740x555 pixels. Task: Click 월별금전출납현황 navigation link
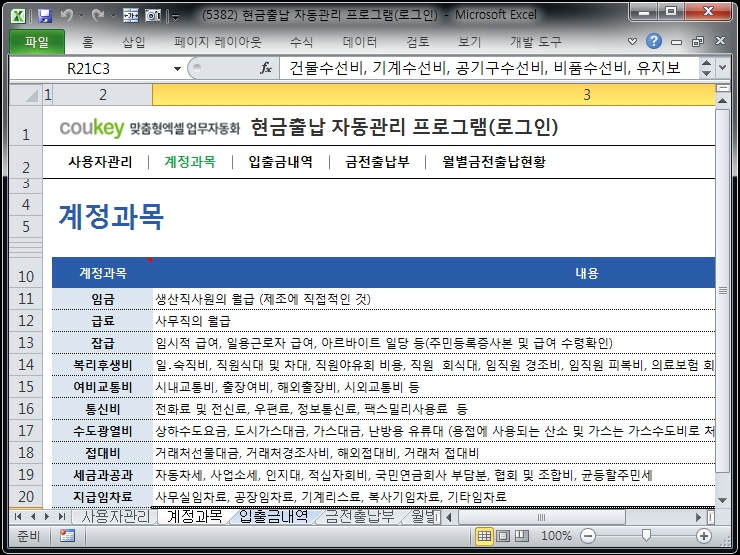494,162
